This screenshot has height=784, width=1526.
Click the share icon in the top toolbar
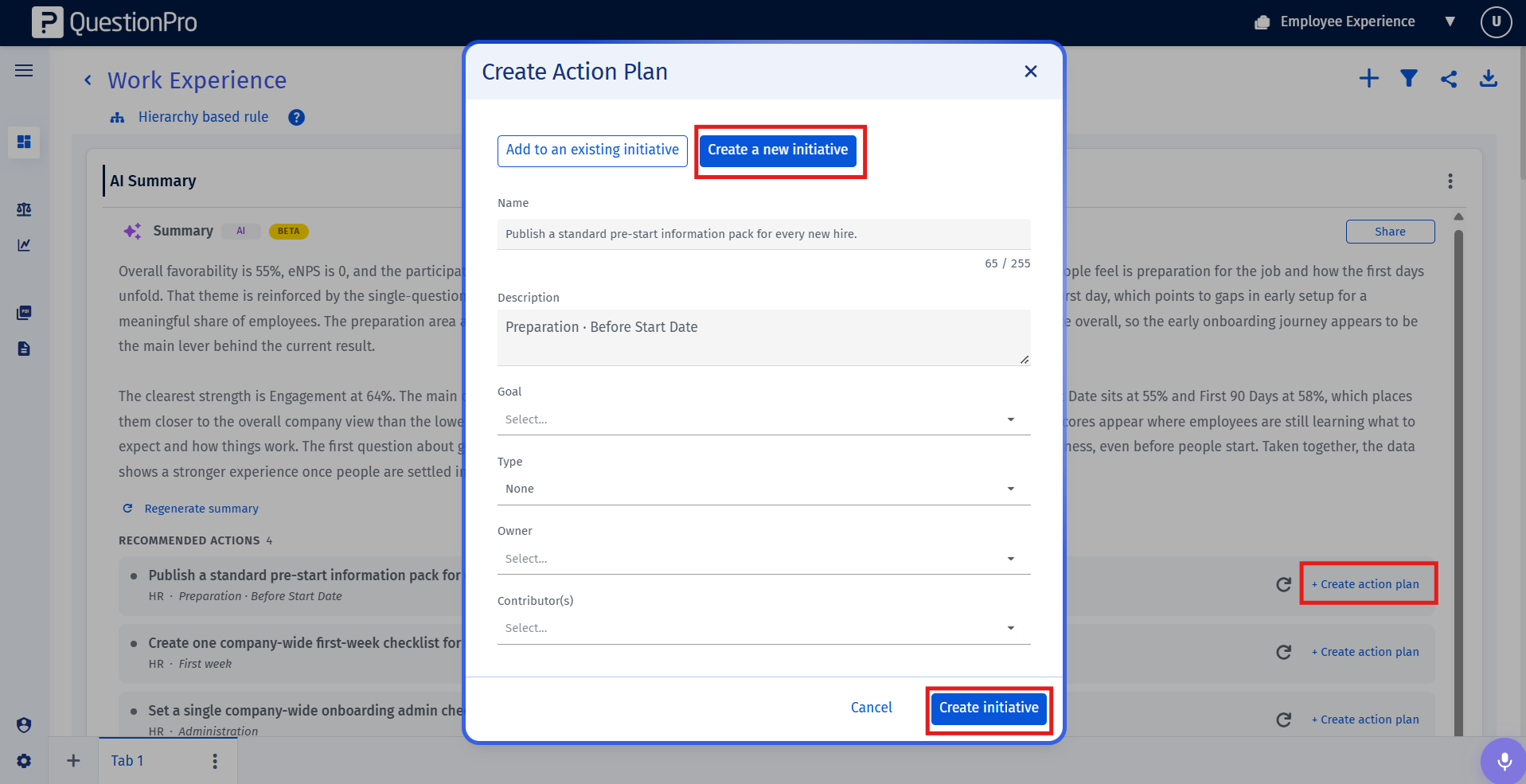[x=1449, y=79]
